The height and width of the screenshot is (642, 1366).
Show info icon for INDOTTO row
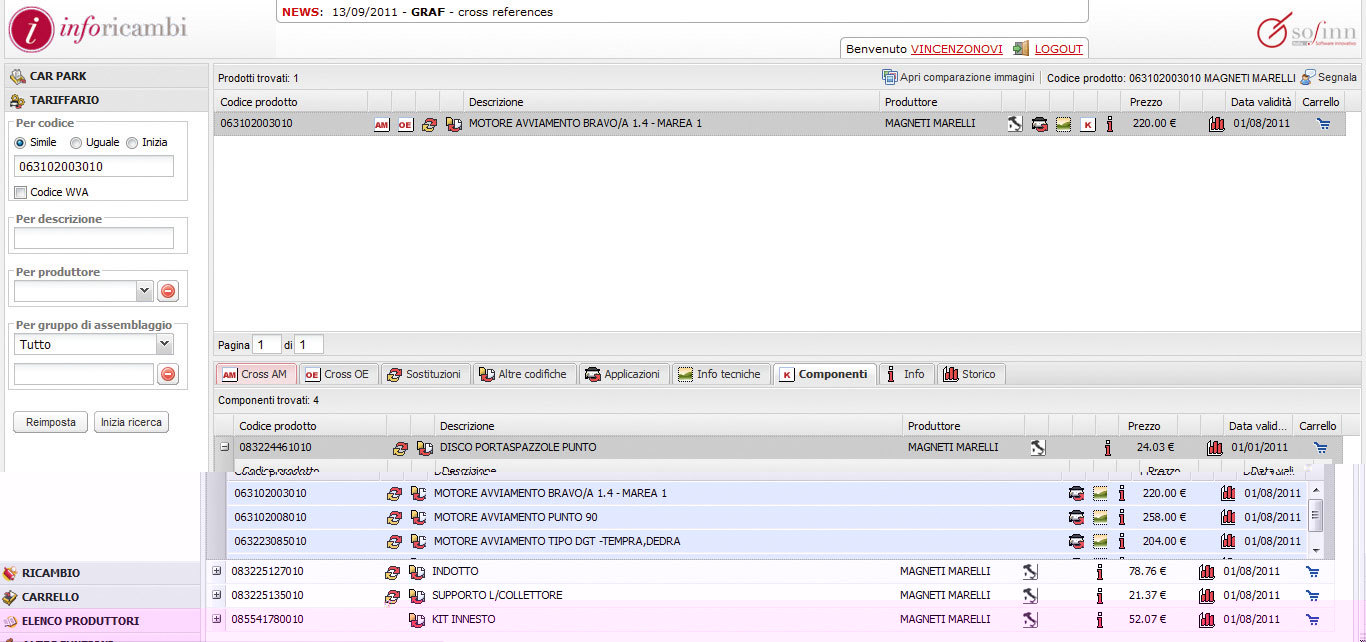click(1099, 572)
